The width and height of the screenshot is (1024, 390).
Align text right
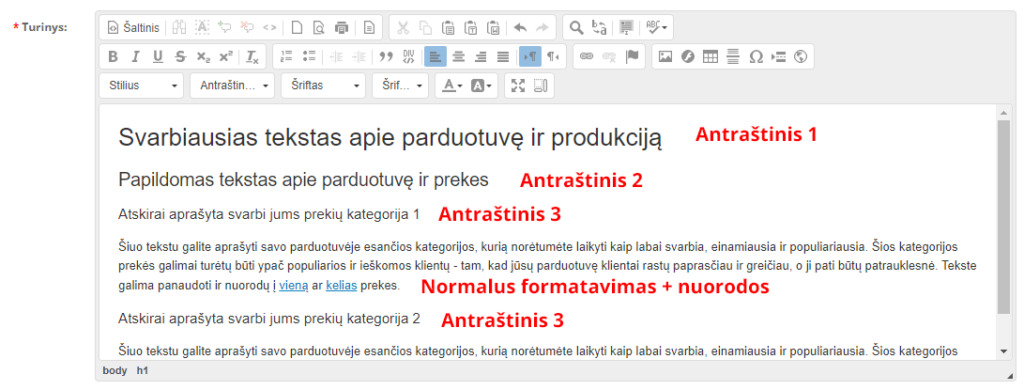click(x=481, y=57)
